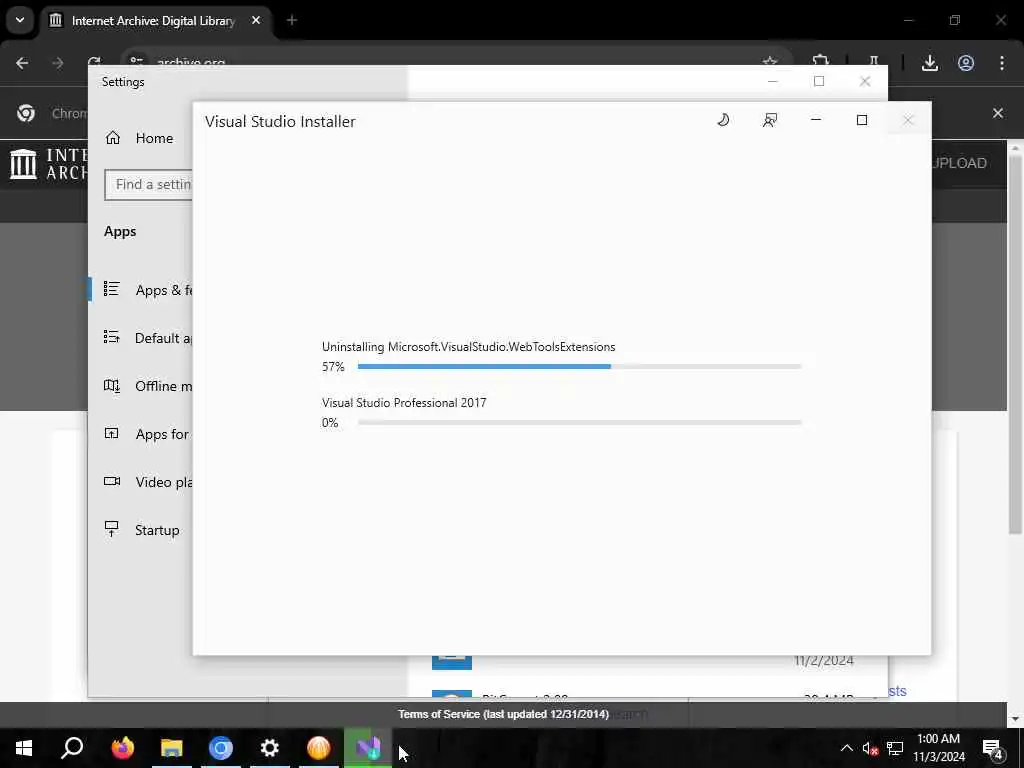
Task: Switch to Visual Studio Installer taskbar icon
Action: coord(368,748)
